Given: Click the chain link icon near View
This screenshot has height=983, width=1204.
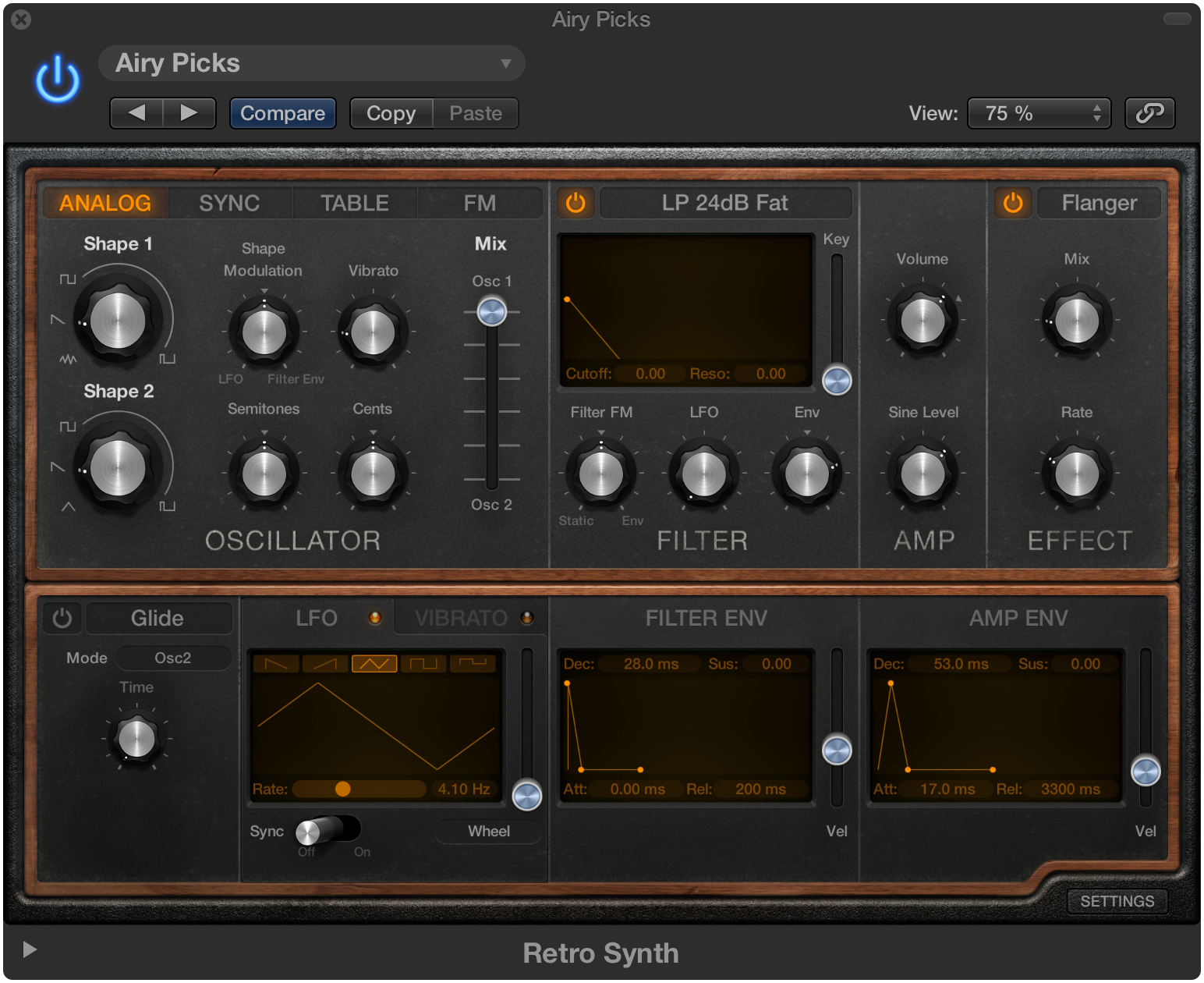Looking at the screenshot, I should coord(1150,113).
